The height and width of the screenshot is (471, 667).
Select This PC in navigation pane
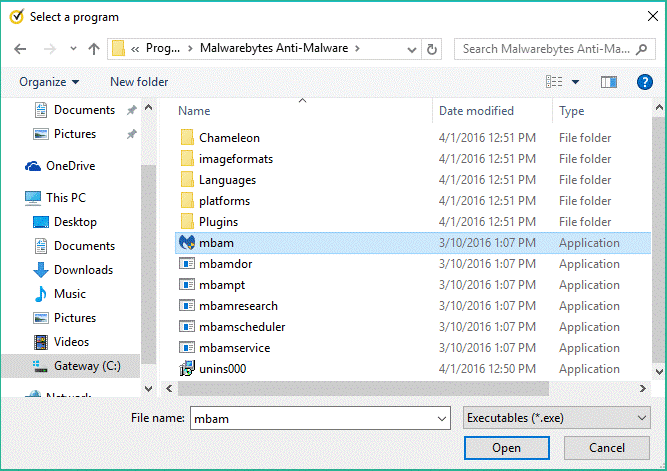coord(55,198)
